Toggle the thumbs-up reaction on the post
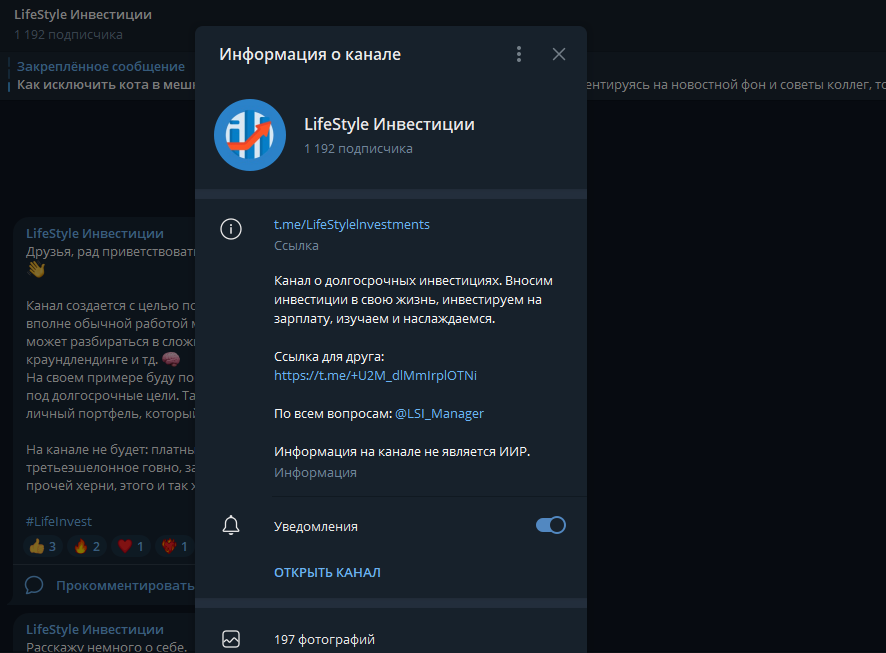Viewport: 886px width, 653px height. coord(40,546)
